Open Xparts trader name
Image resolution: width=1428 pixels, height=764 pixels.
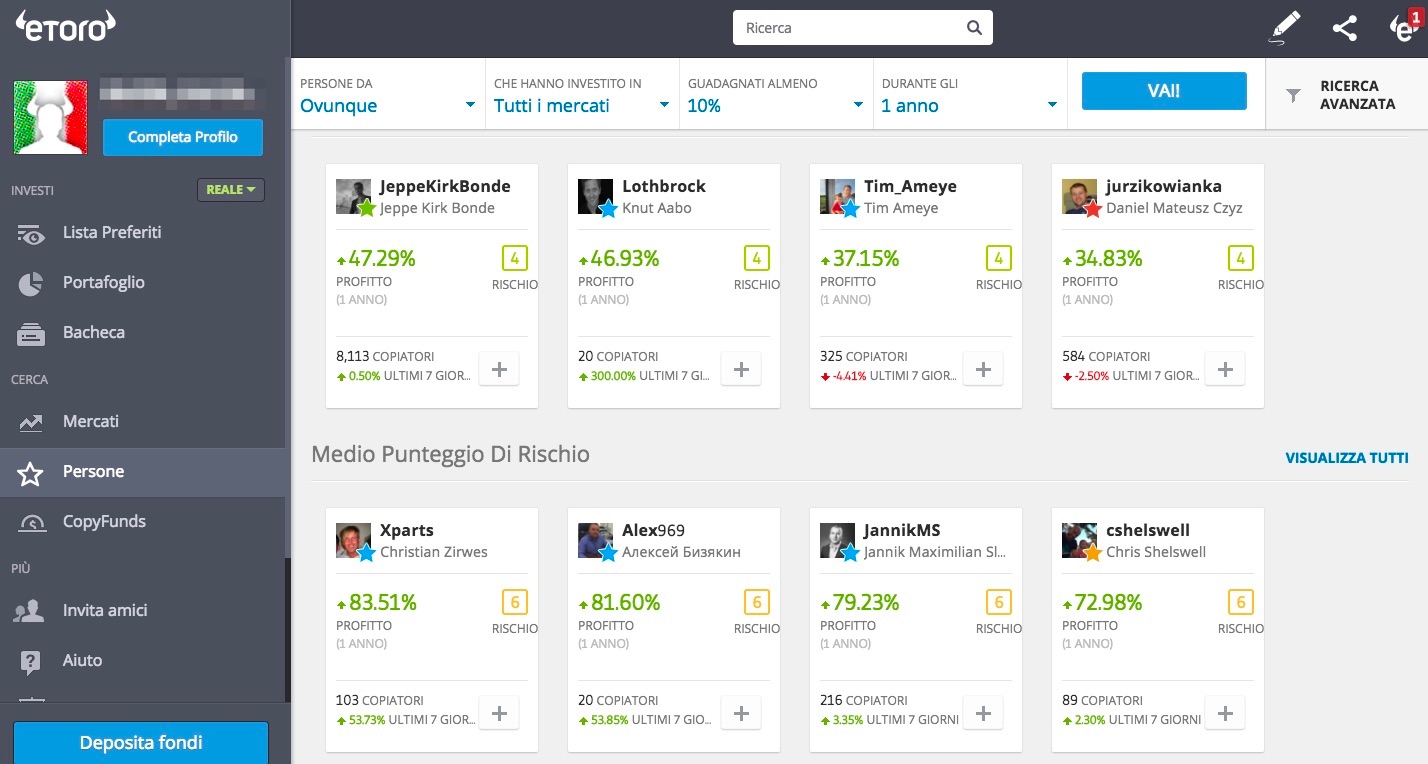[x=407, y=530]
